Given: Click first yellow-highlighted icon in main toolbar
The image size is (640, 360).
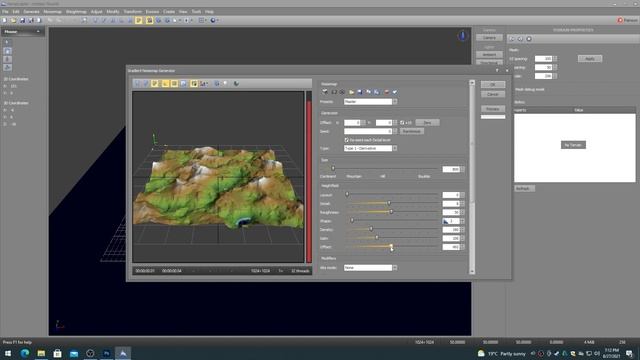Looking at the screenshot, I should 139,20.
